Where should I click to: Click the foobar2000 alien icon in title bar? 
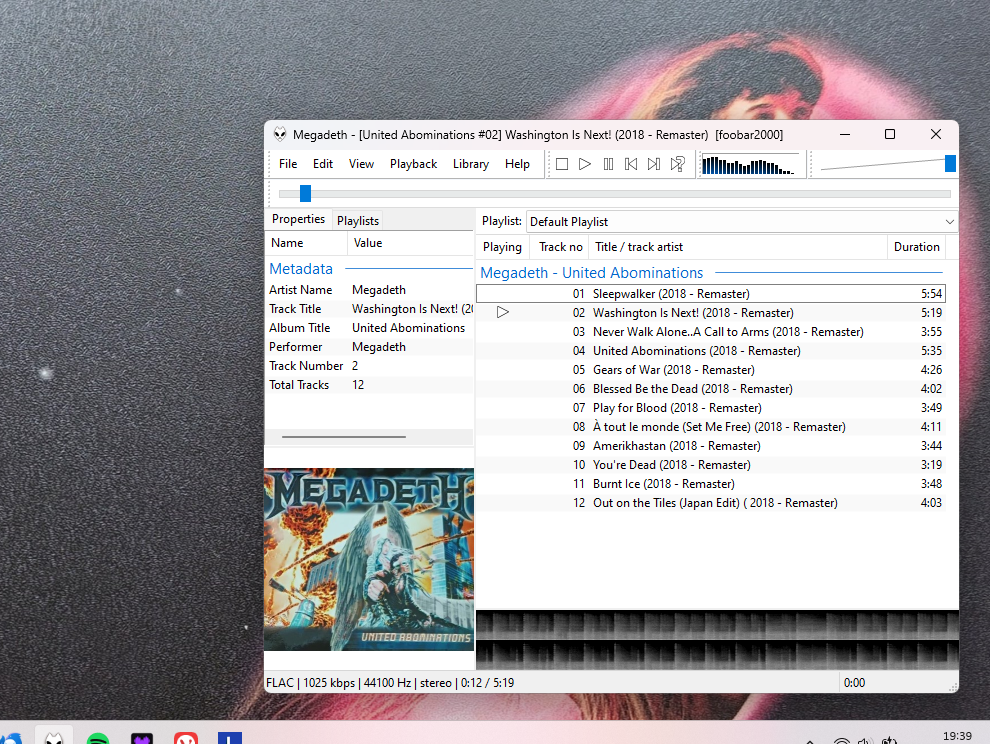point(280,135)
